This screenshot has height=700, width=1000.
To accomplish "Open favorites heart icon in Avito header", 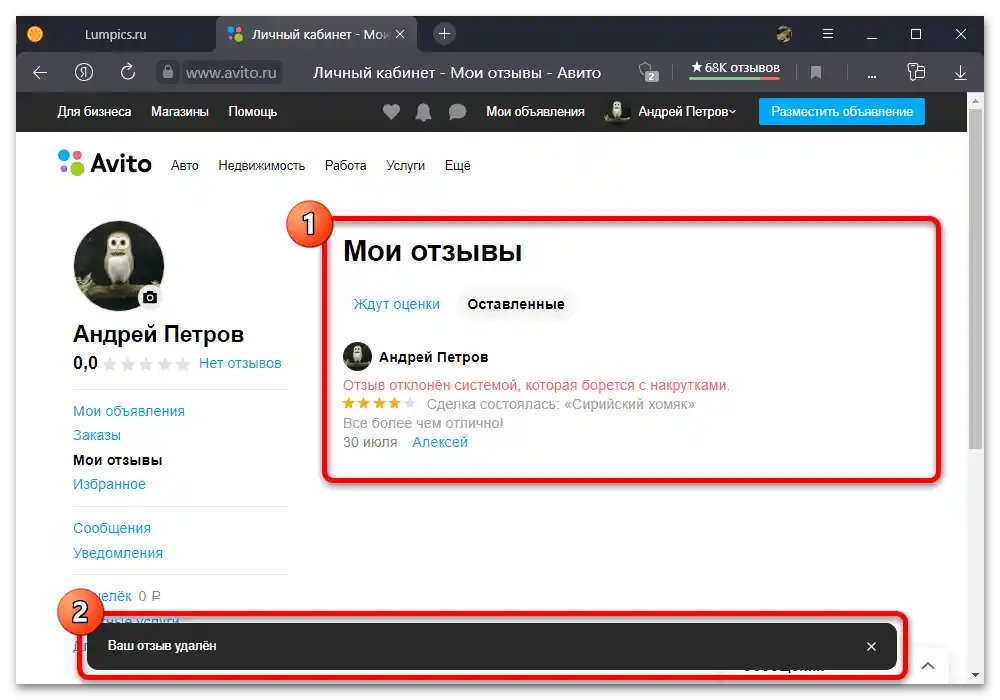I will (391, 112).
